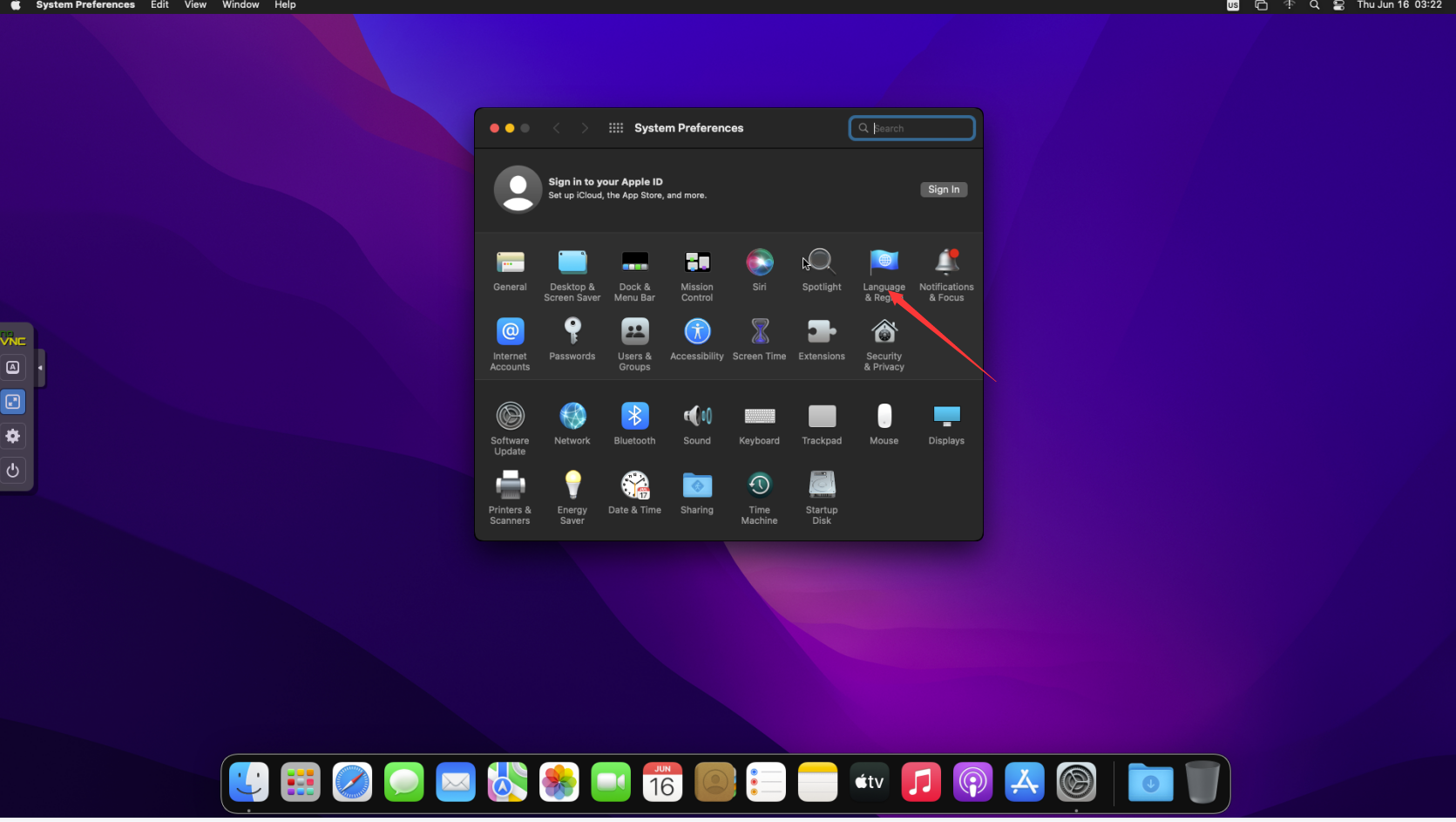The image size is (1456, 822).
Task: Open Podcasts from the Dock
Action: (x=972, y=783)
